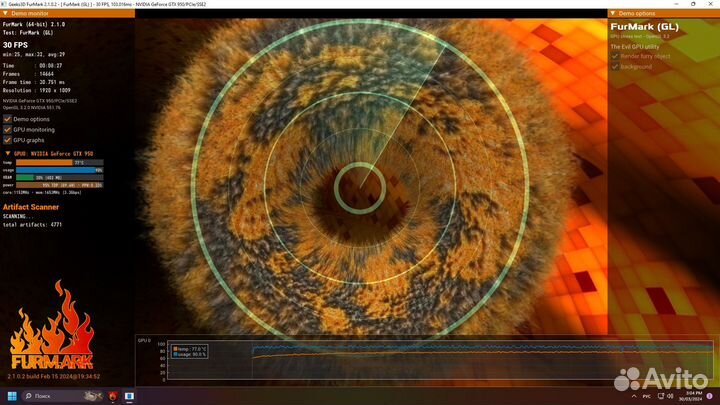720x405 pixels.
Task: Collapse the GPU0 NVIDIA GeForce GTX 950 section
Action: [8, 153]
